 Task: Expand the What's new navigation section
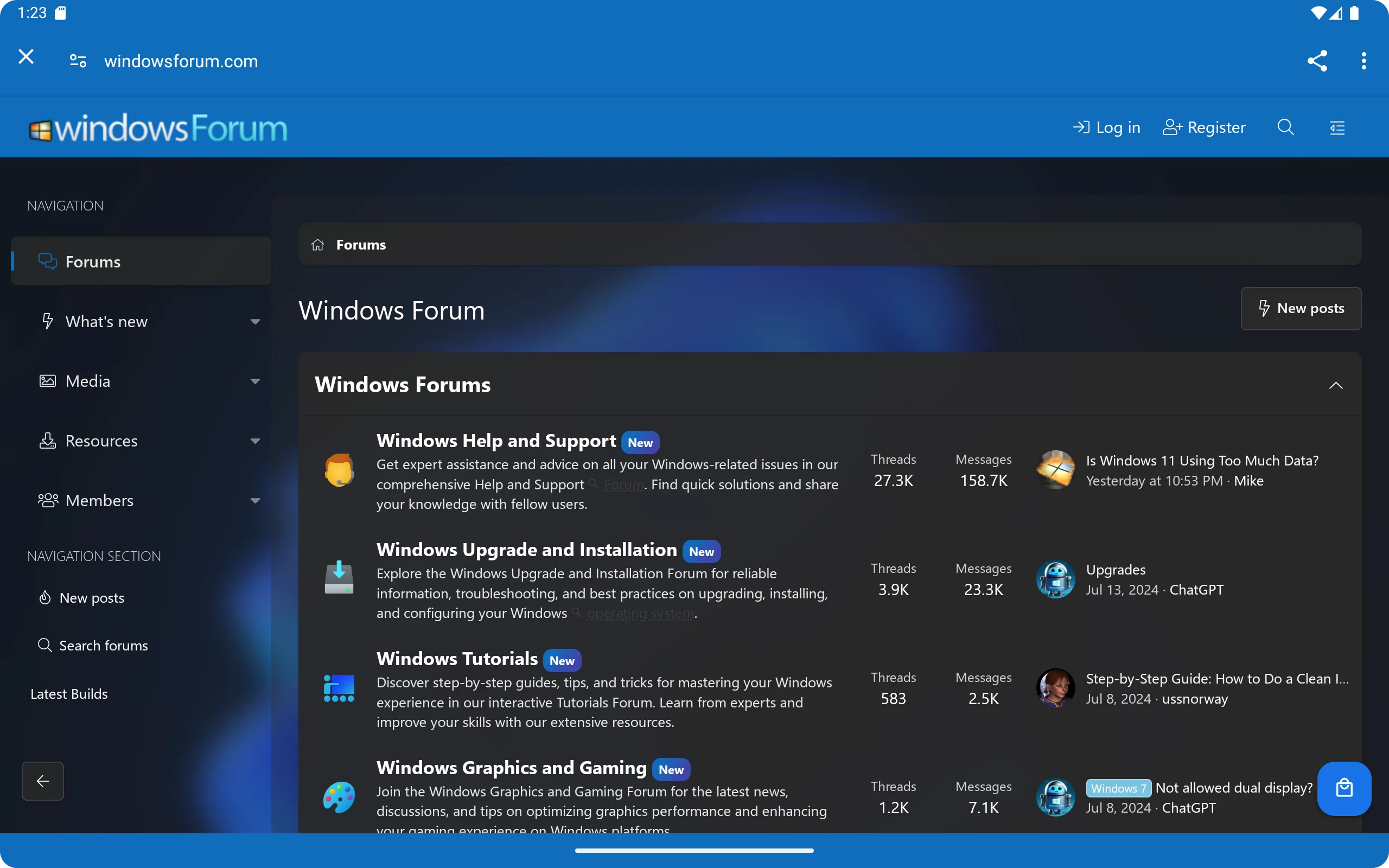point(256,321)
